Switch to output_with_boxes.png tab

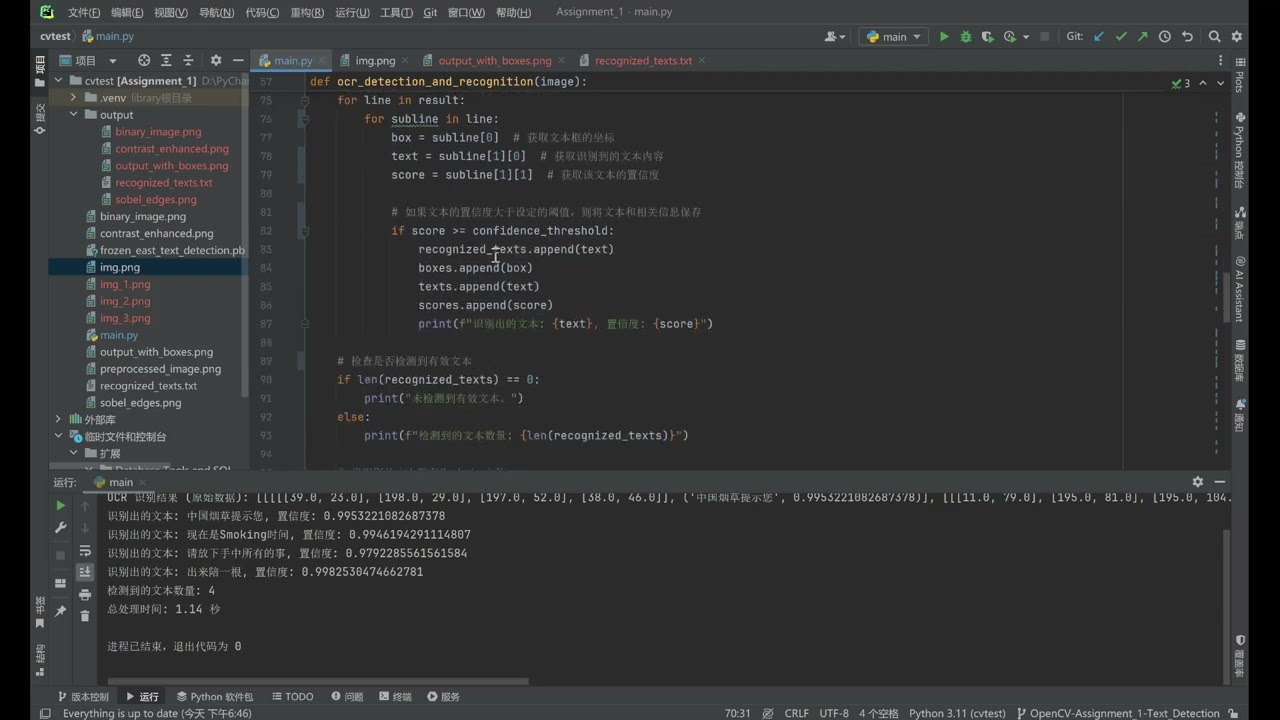(494, 60)
